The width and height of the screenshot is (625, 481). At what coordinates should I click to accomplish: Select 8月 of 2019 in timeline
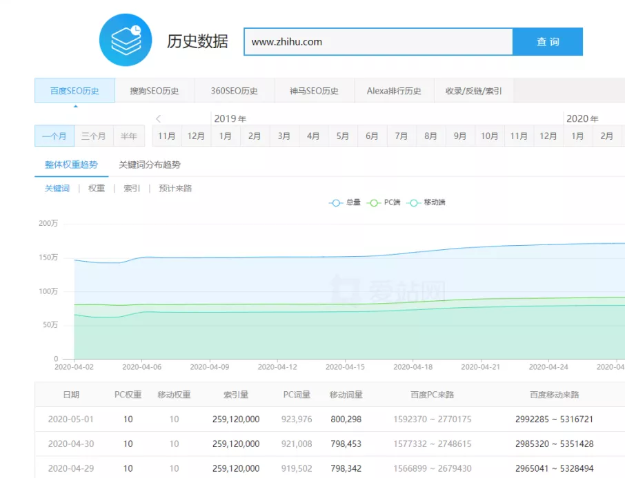pos(430,136)
